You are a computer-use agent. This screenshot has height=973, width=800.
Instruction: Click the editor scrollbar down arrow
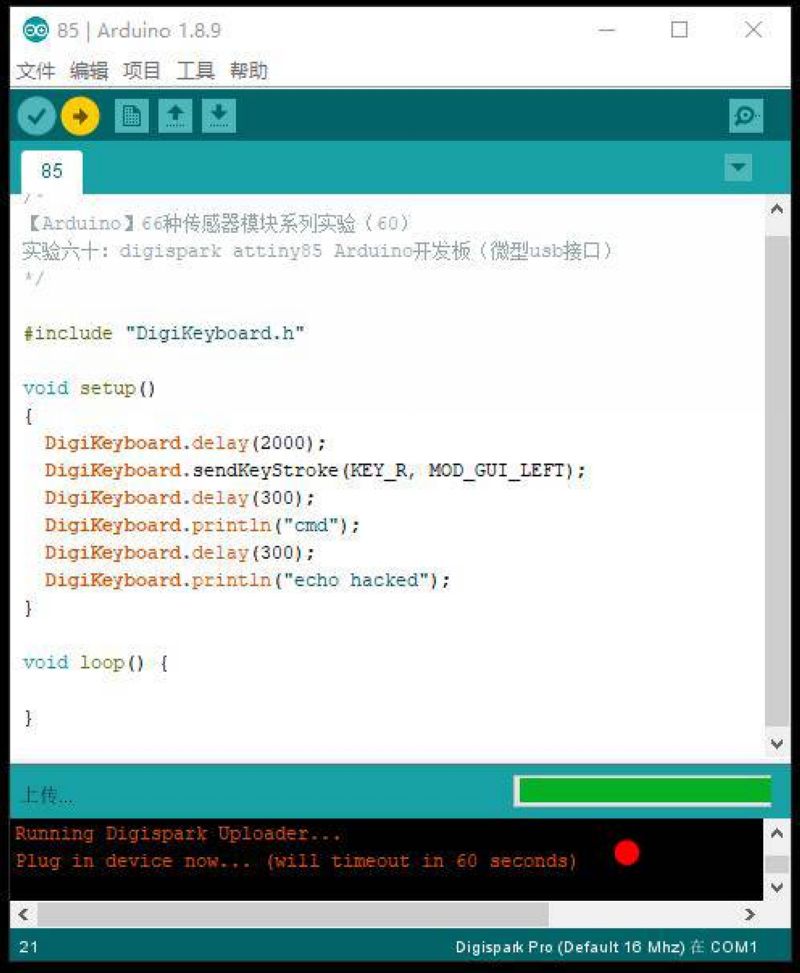pyautogui.click(x=776, y=743)
